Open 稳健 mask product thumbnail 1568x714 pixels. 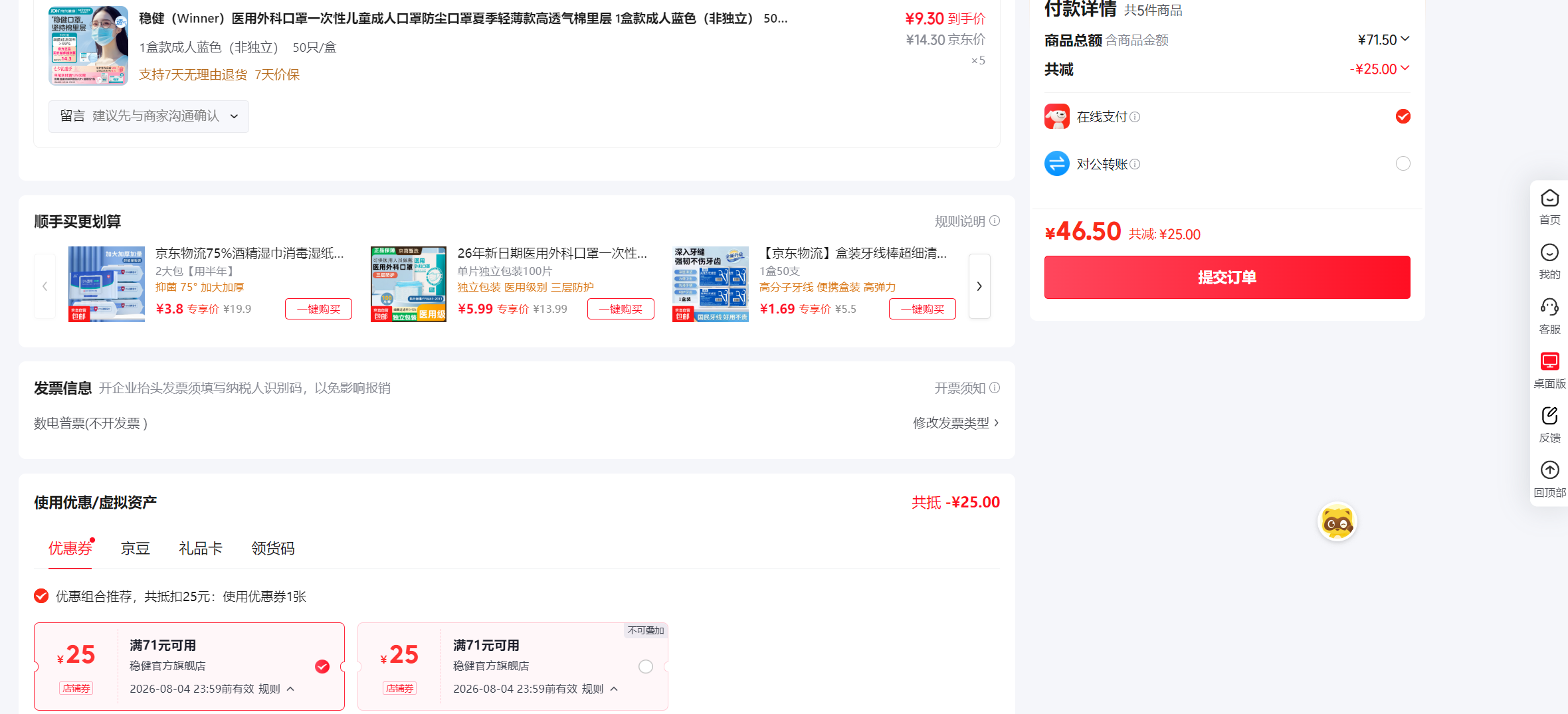pyautogui.click(x=88, y=46)
